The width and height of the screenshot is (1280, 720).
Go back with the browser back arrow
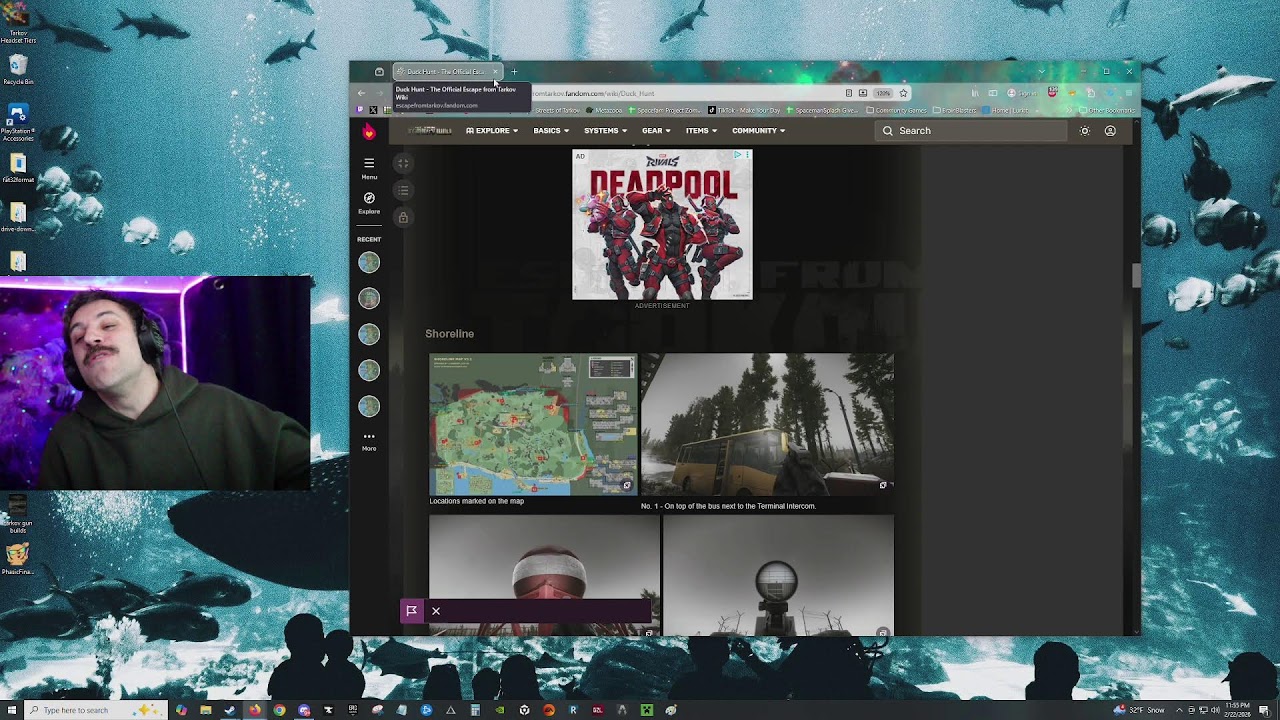[x=362, y=93]
